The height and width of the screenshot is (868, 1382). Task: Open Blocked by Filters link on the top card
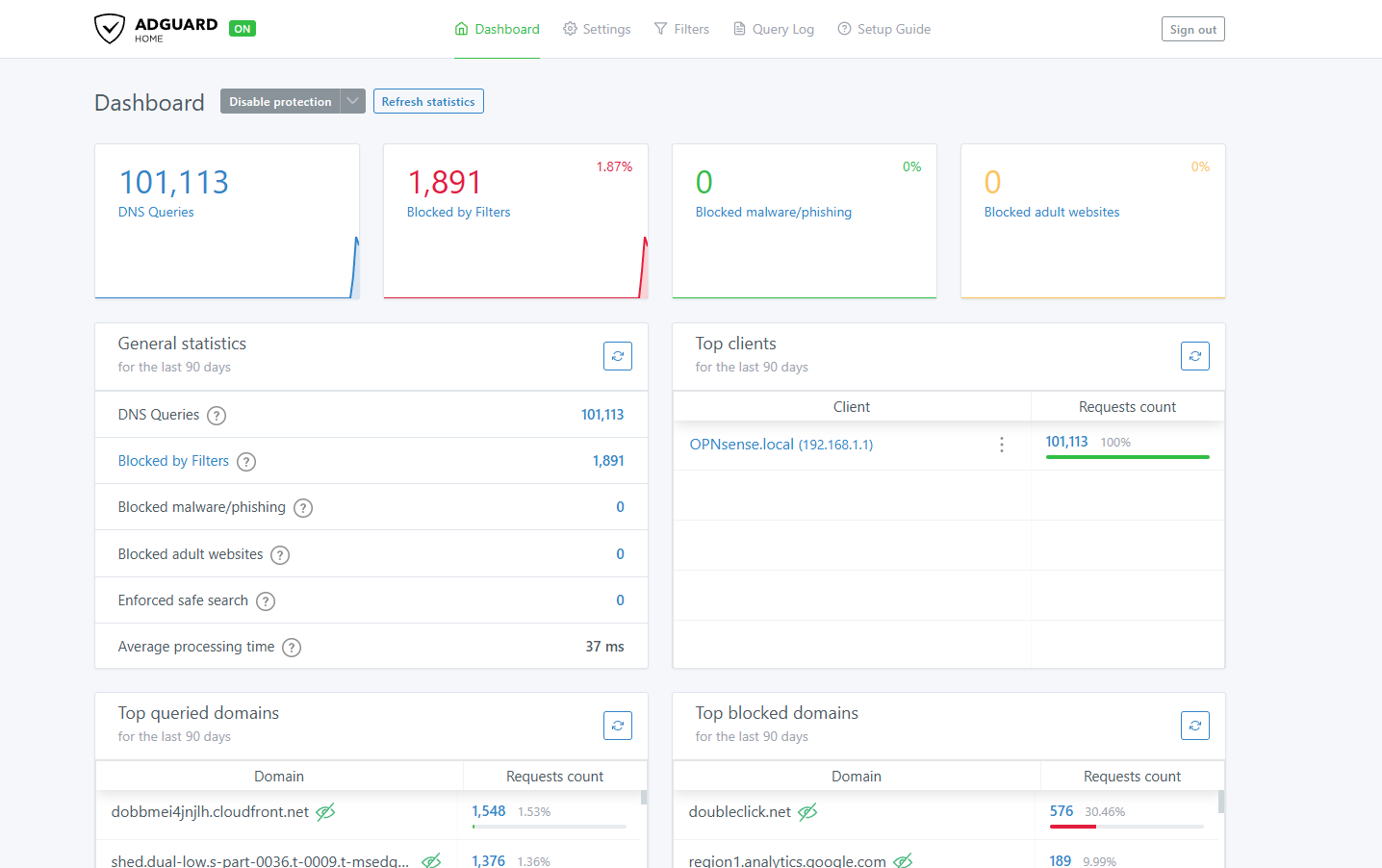458,212
